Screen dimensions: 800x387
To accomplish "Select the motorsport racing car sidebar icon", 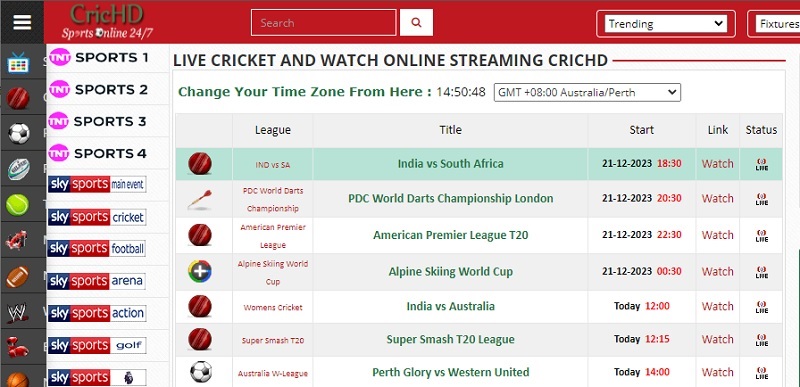I will coord(16,241).
